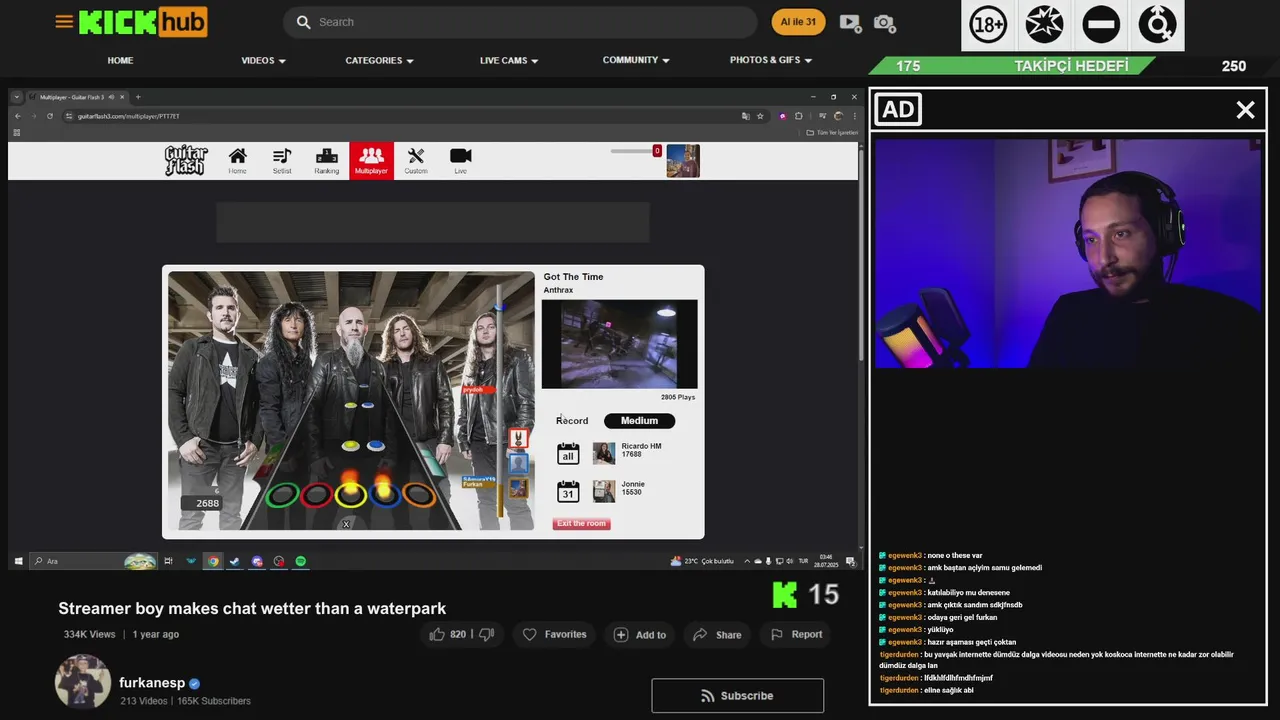1280x720 pixels.
Task: Click the Chrome taskbar icon in stream
Action: [x=213, y=561]
